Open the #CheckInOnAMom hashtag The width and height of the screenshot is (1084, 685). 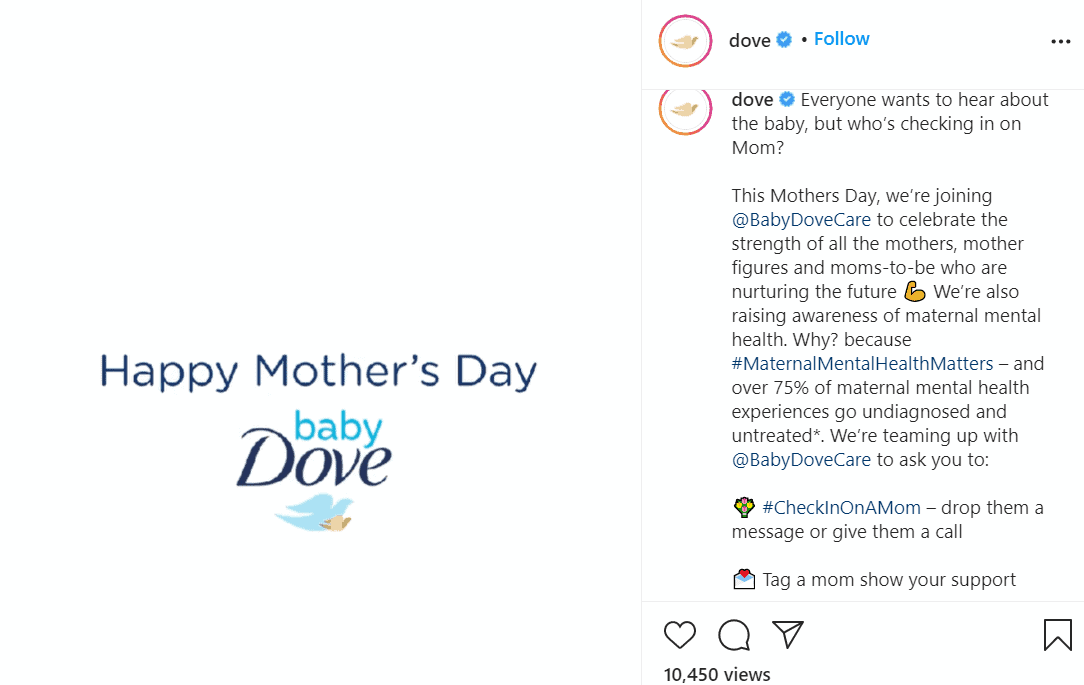(x=841, y=508)
